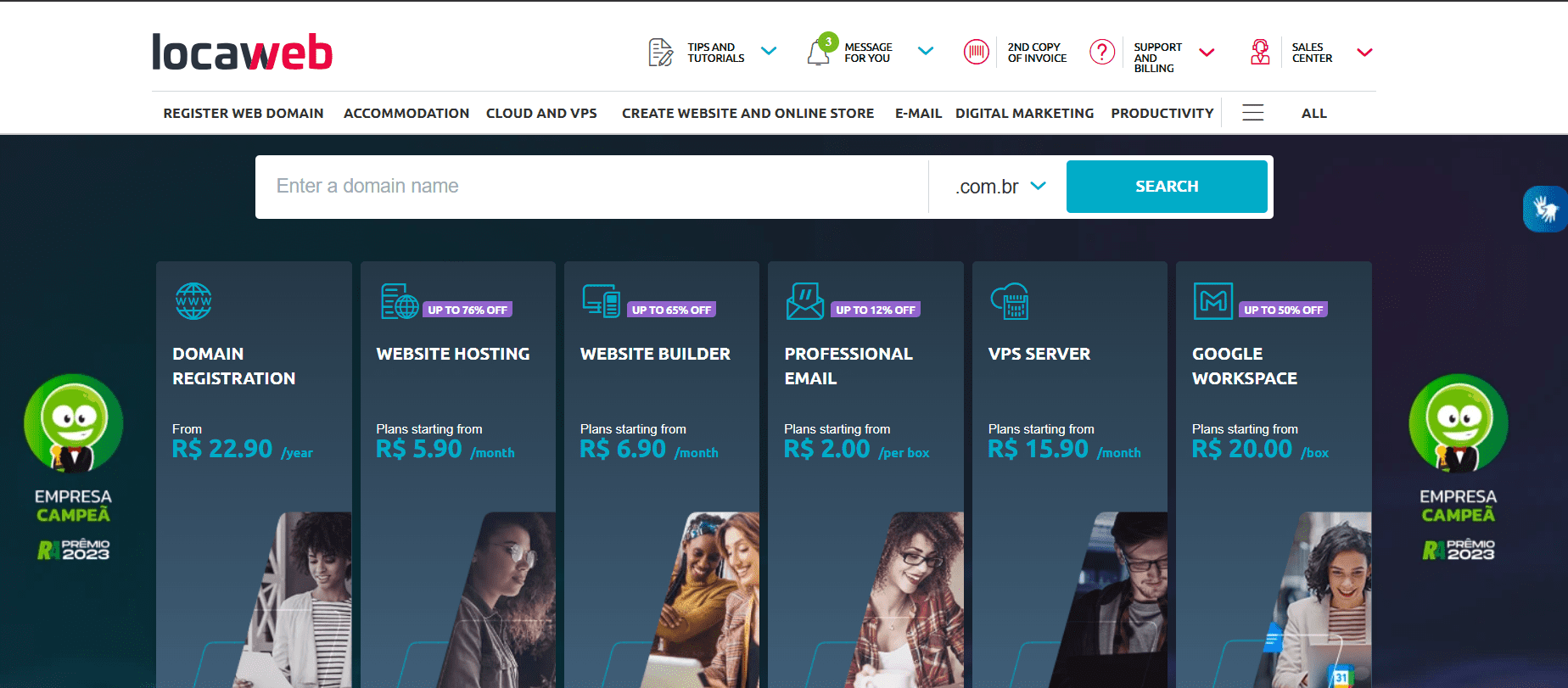Click the barcode invoice icon
Viewport: 1568px width, 688px height.
pos(977,52)
